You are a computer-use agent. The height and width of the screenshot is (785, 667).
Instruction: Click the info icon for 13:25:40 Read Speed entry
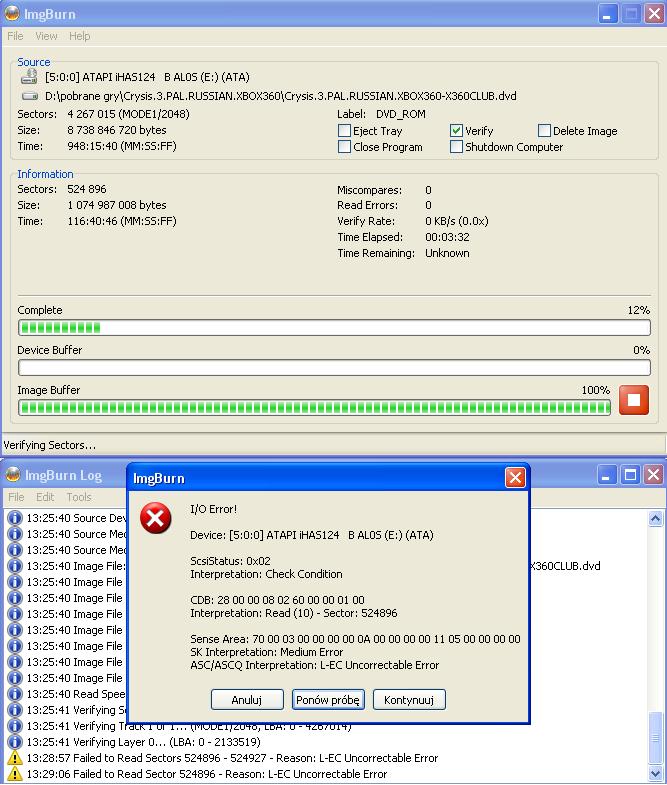point(14,694)
